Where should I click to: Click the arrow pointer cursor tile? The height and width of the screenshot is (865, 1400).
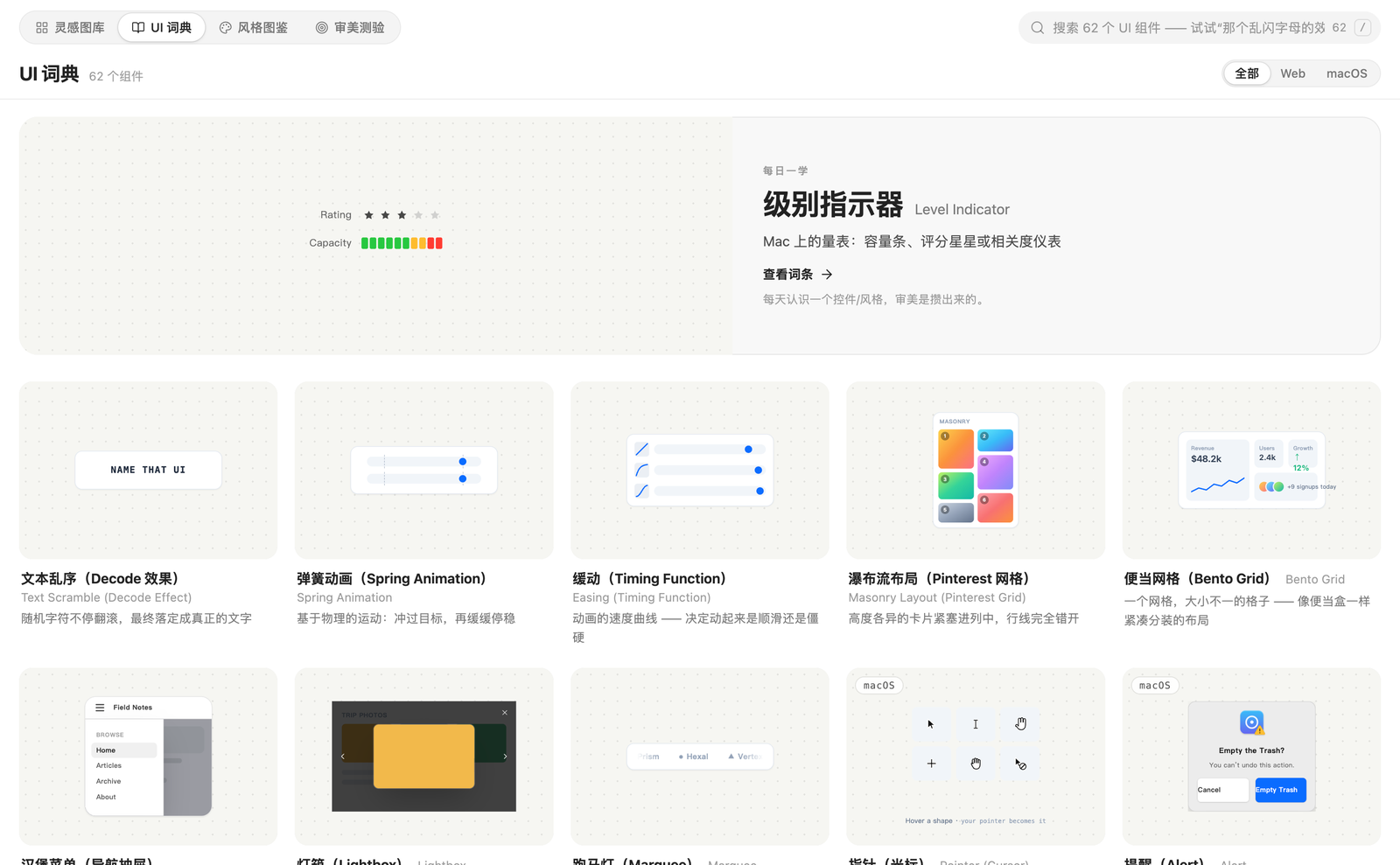pyautogui.click(x=931, y=724)
